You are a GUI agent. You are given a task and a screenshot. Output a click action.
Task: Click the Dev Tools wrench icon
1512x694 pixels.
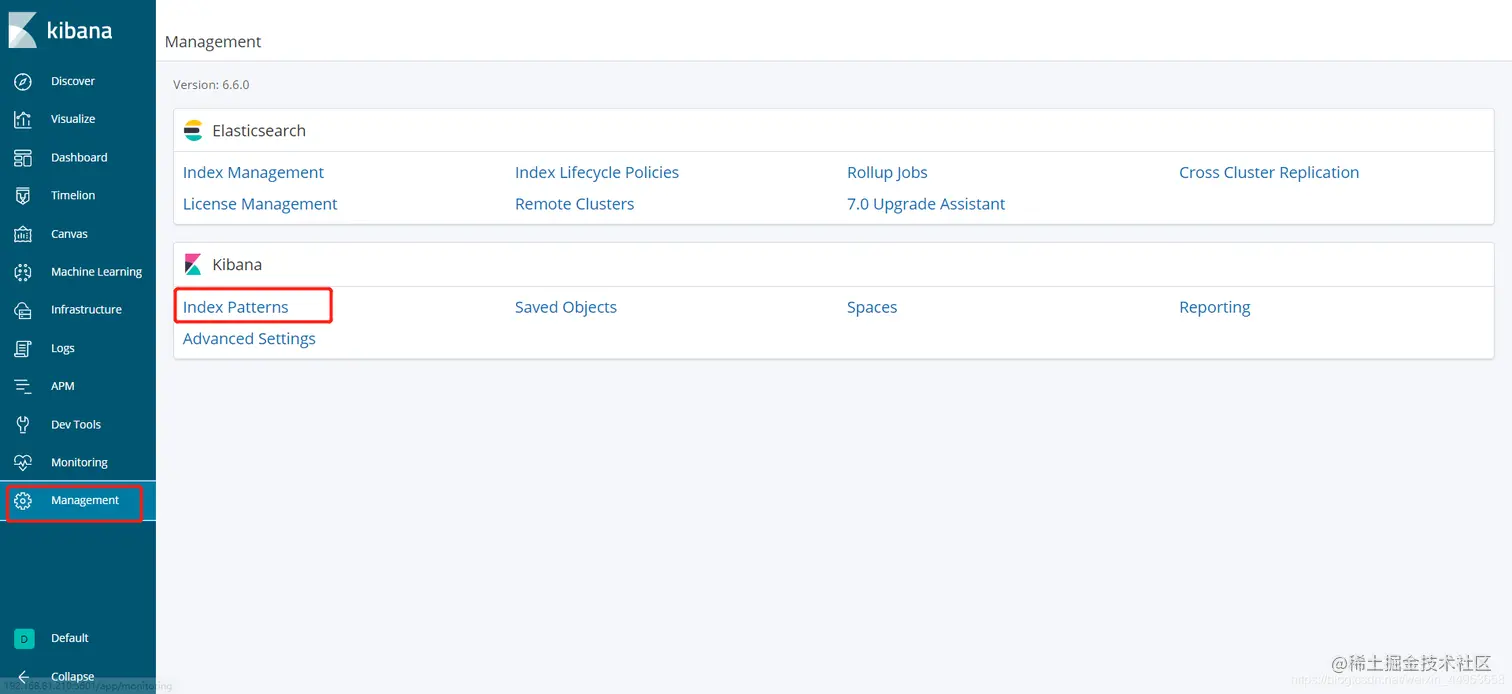tap(23, 425)
